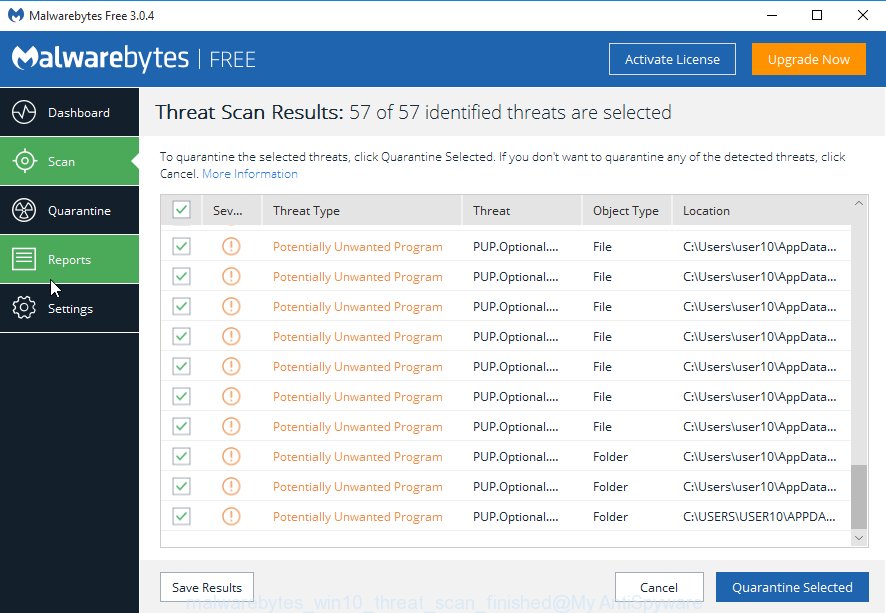Viewport: 886px width, 613px height.
Task: Open the Quarantine radiation icon
Action: (x=24, y=210)
